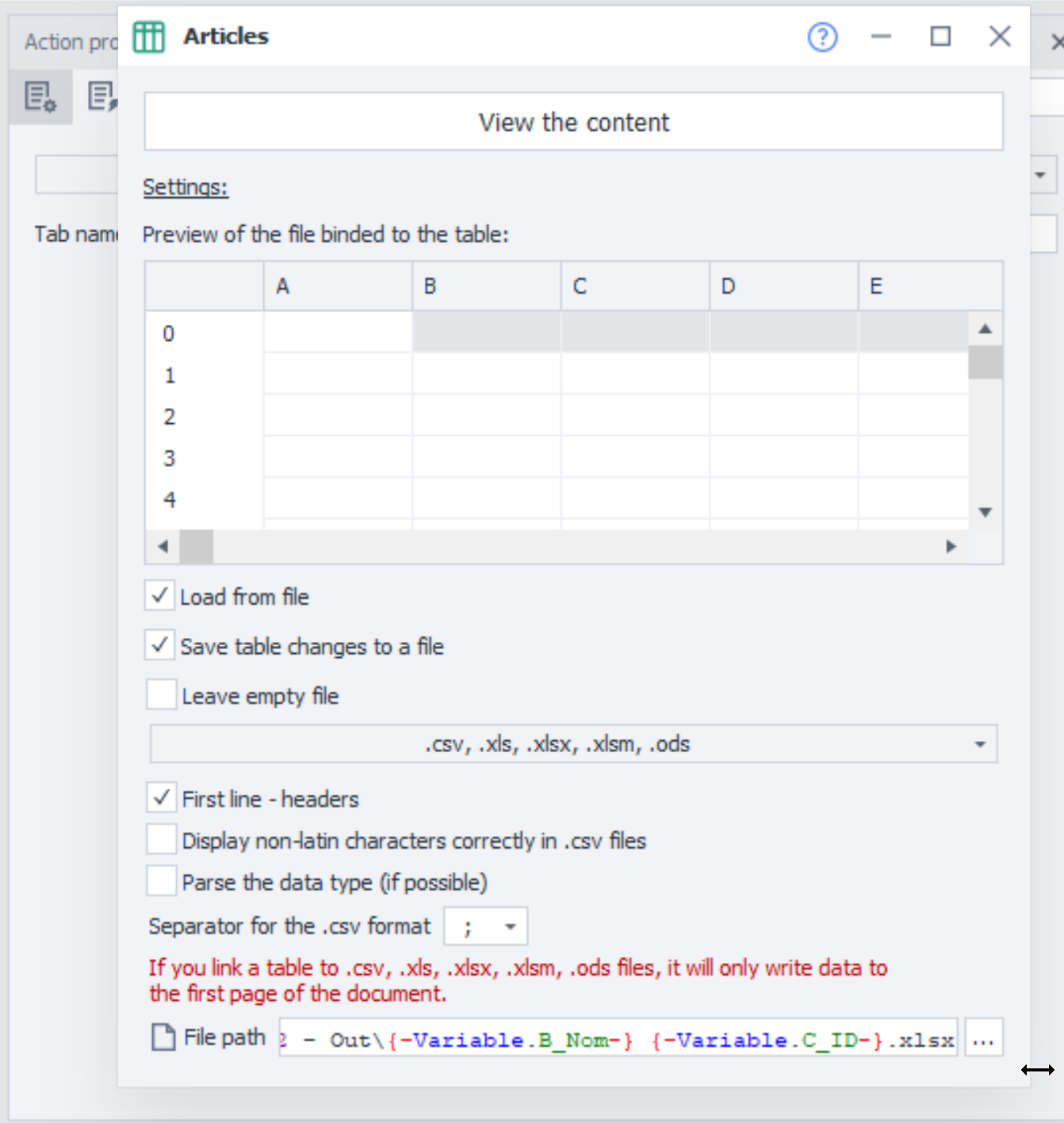The height and width of the screenshot is (1123, 1064).
Task: Open the file path browse button
Action: pos(983,1039)
